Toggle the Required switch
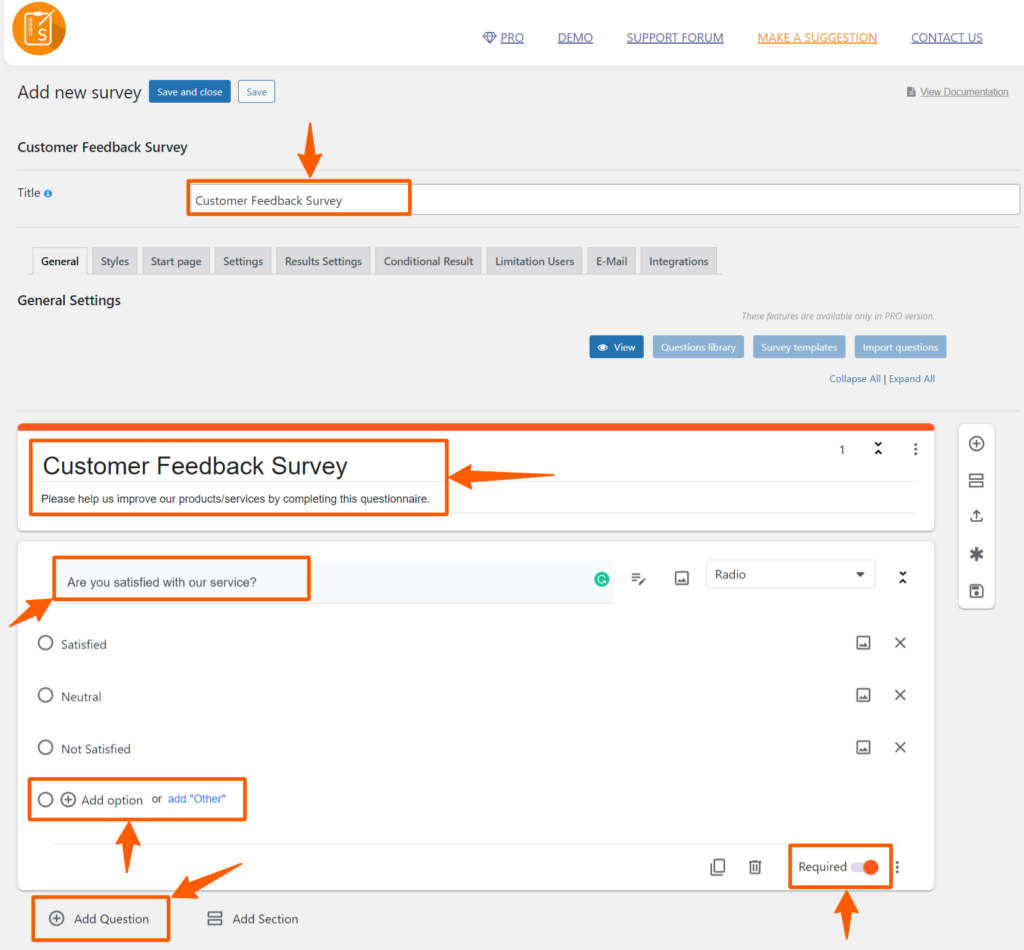1024x950 pixels. click(x=865, y=867)
